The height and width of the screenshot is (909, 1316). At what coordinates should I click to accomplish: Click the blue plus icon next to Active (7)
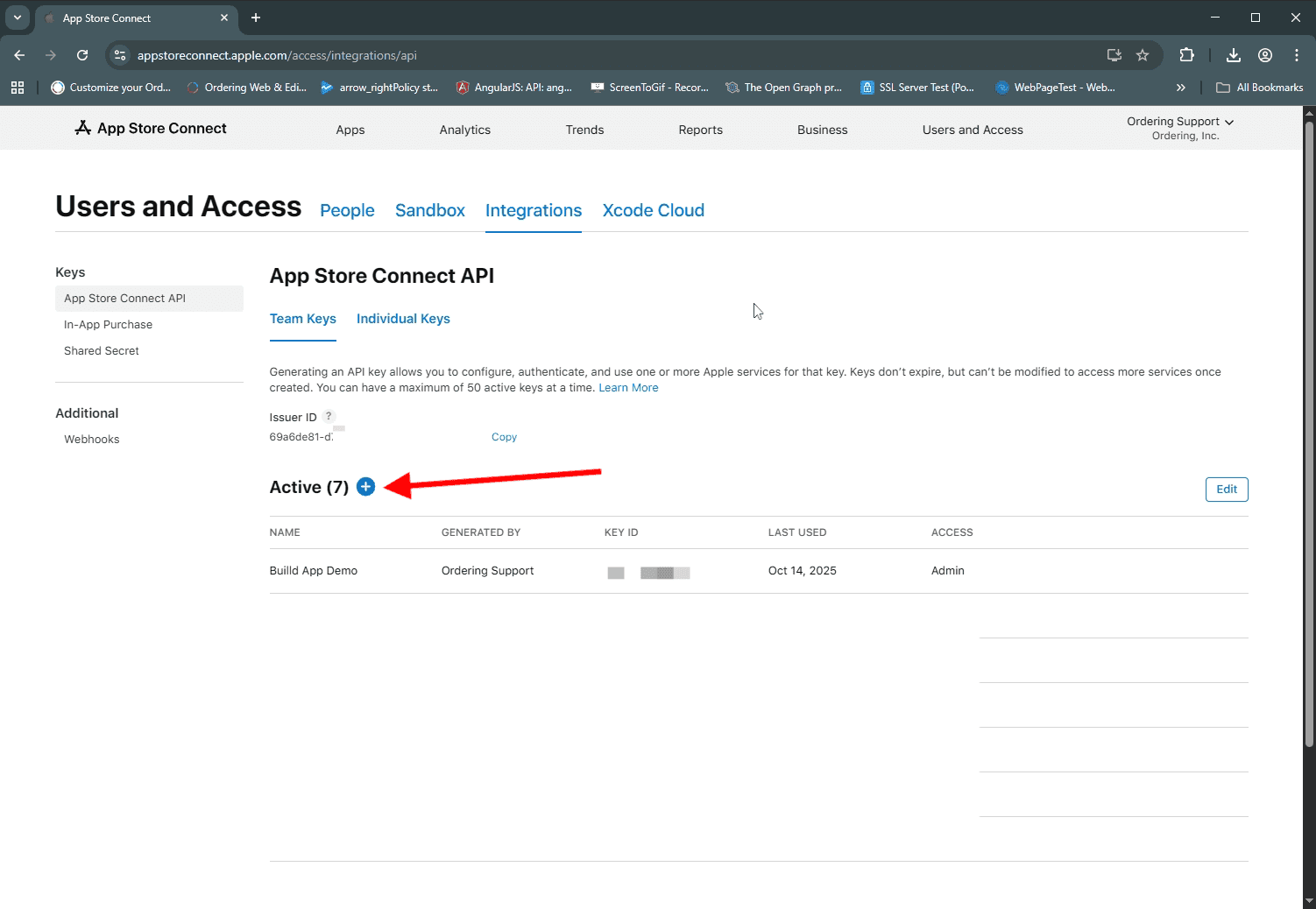point(366,487)
